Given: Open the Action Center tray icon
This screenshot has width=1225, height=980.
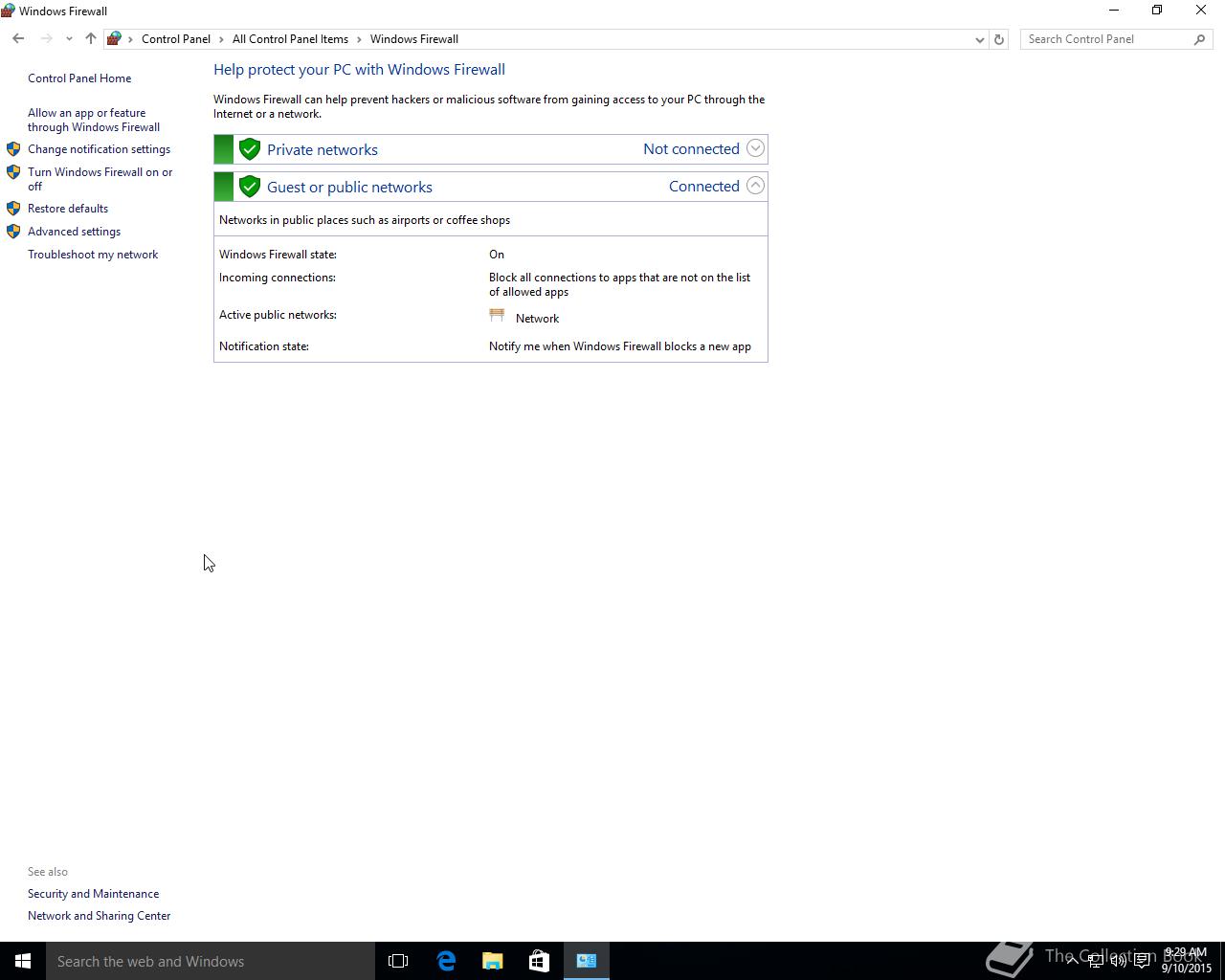Looking at the screenshot, I should point(1143,961).
